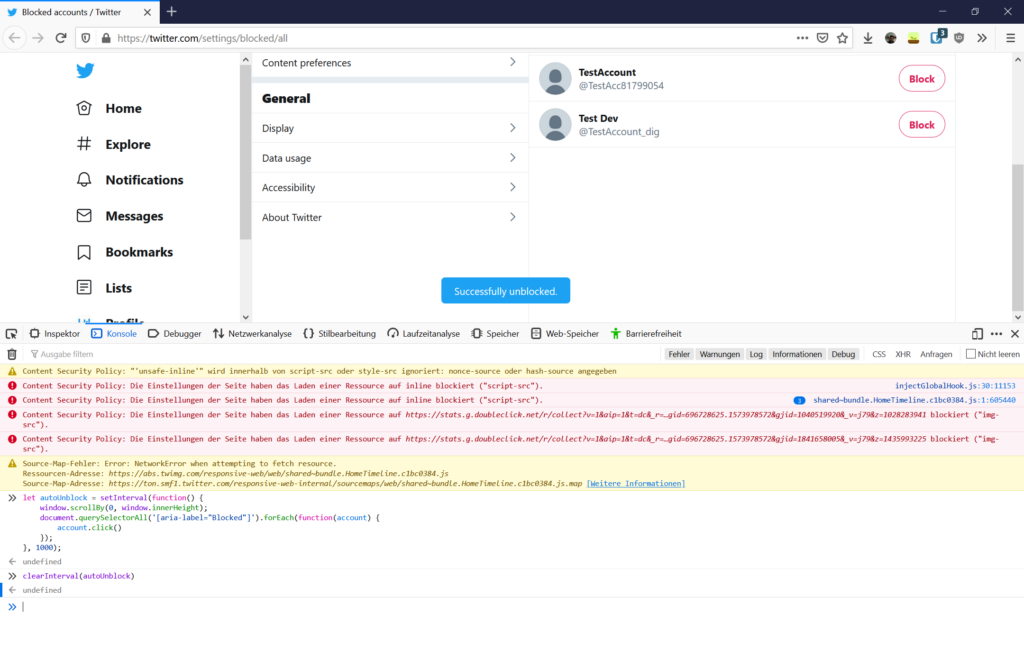Click the settings list scrollbar thumb

[246, 152]
